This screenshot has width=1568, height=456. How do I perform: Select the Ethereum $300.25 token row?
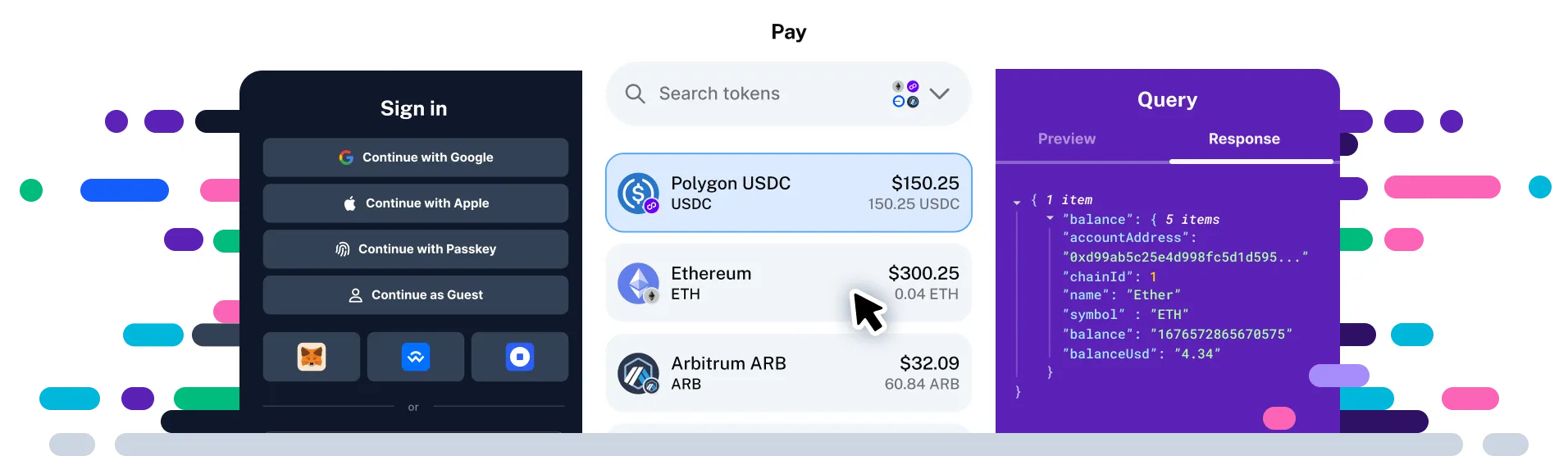pos(788,283)
